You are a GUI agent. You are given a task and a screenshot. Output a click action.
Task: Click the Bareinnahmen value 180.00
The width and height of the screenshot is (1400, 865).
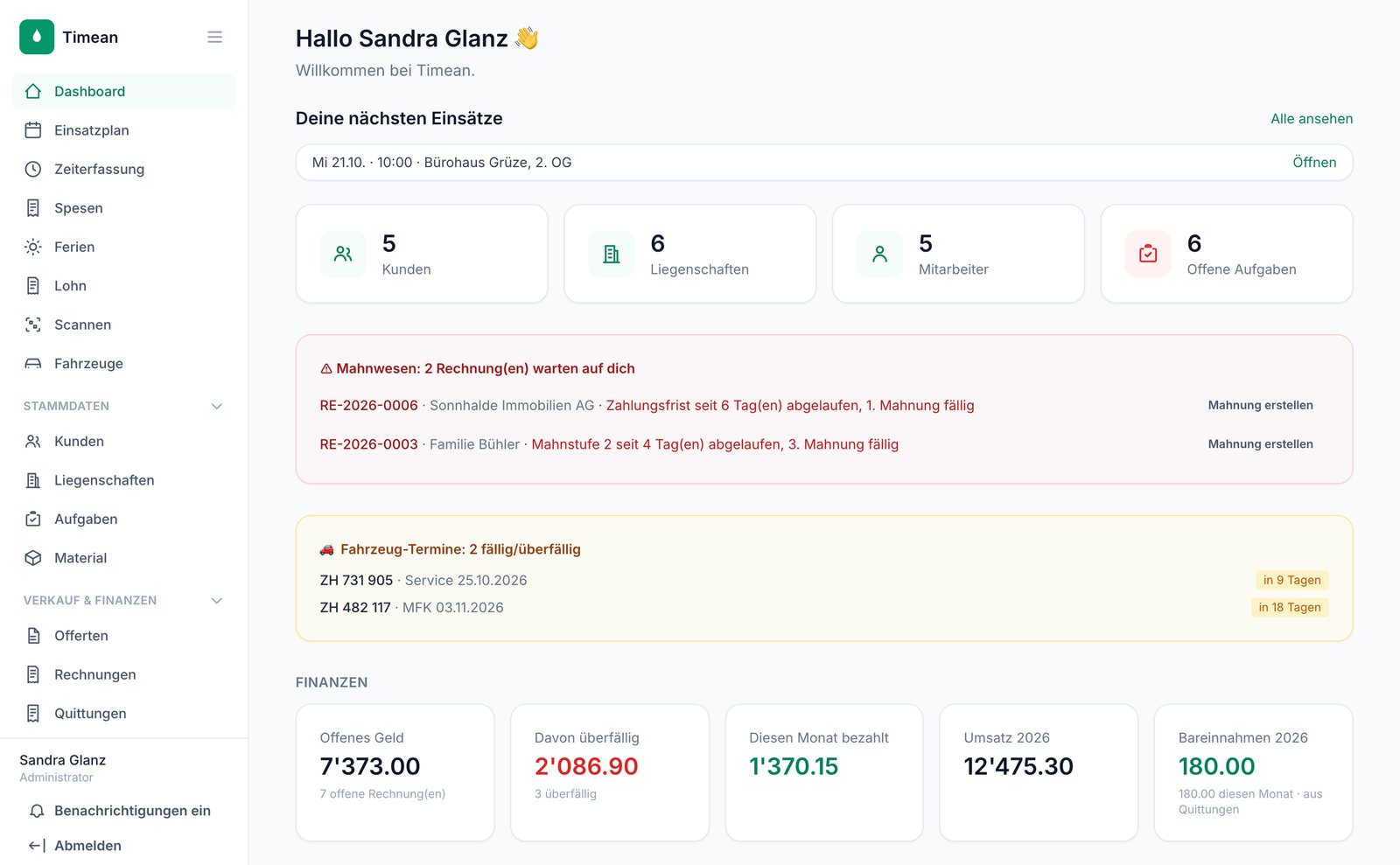tap(1216, 766)
